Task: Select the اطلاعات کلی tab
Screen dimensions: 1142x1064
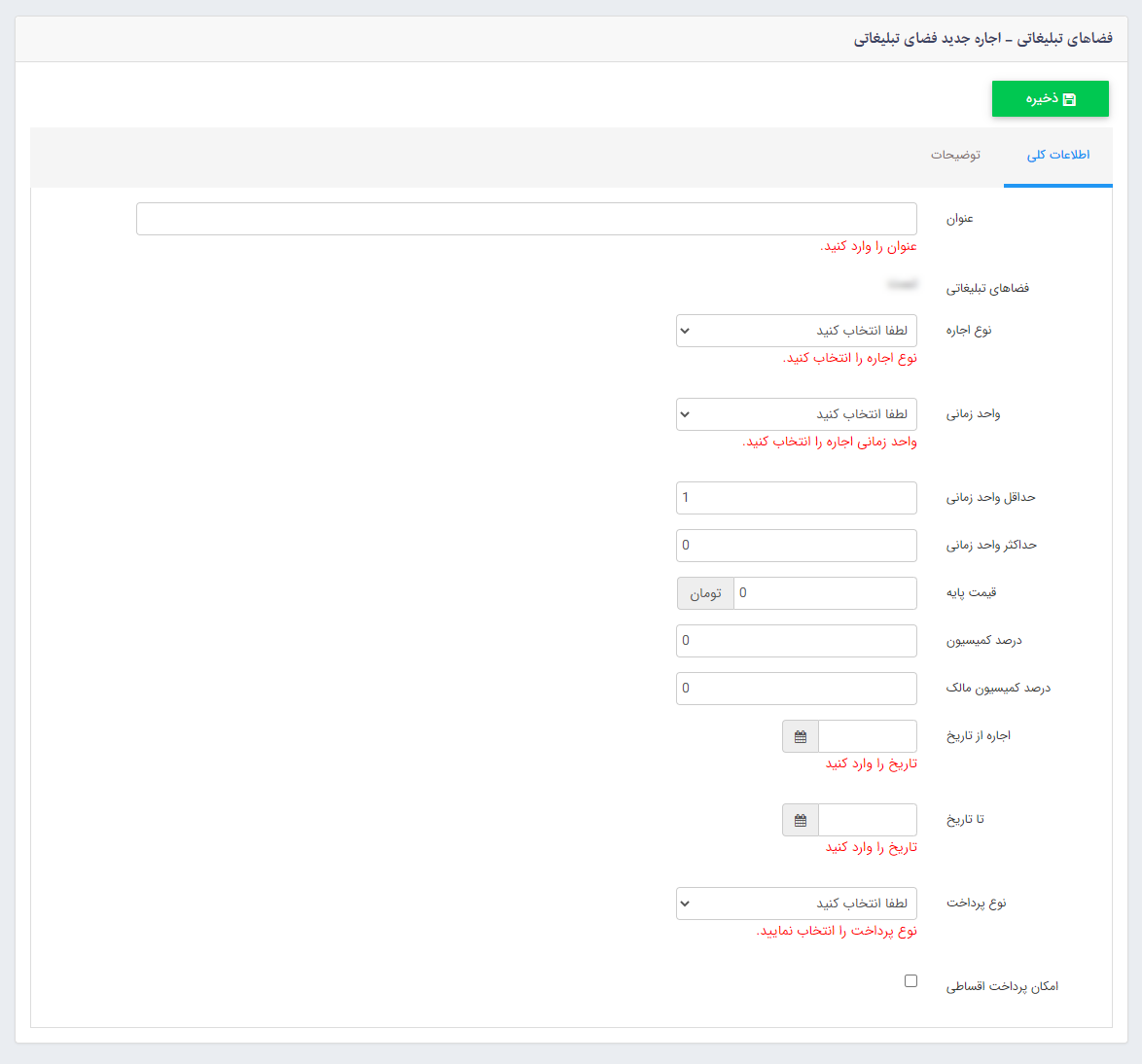Action: [1057, 155]
